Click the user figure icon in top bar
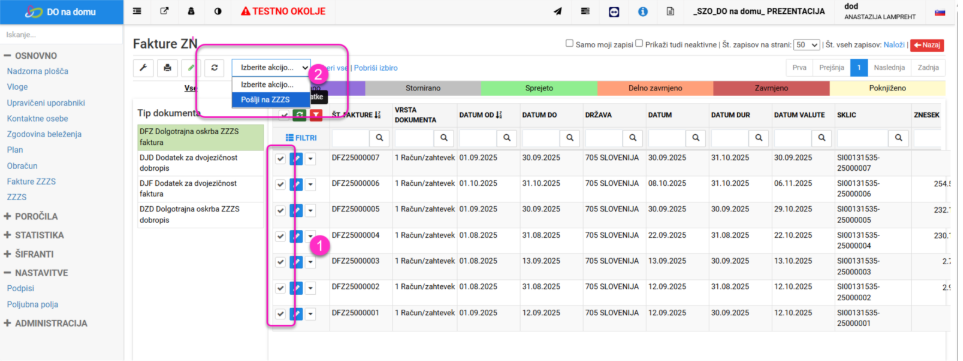This screenshot has height=361, width=963. click(x=190, y=11)
